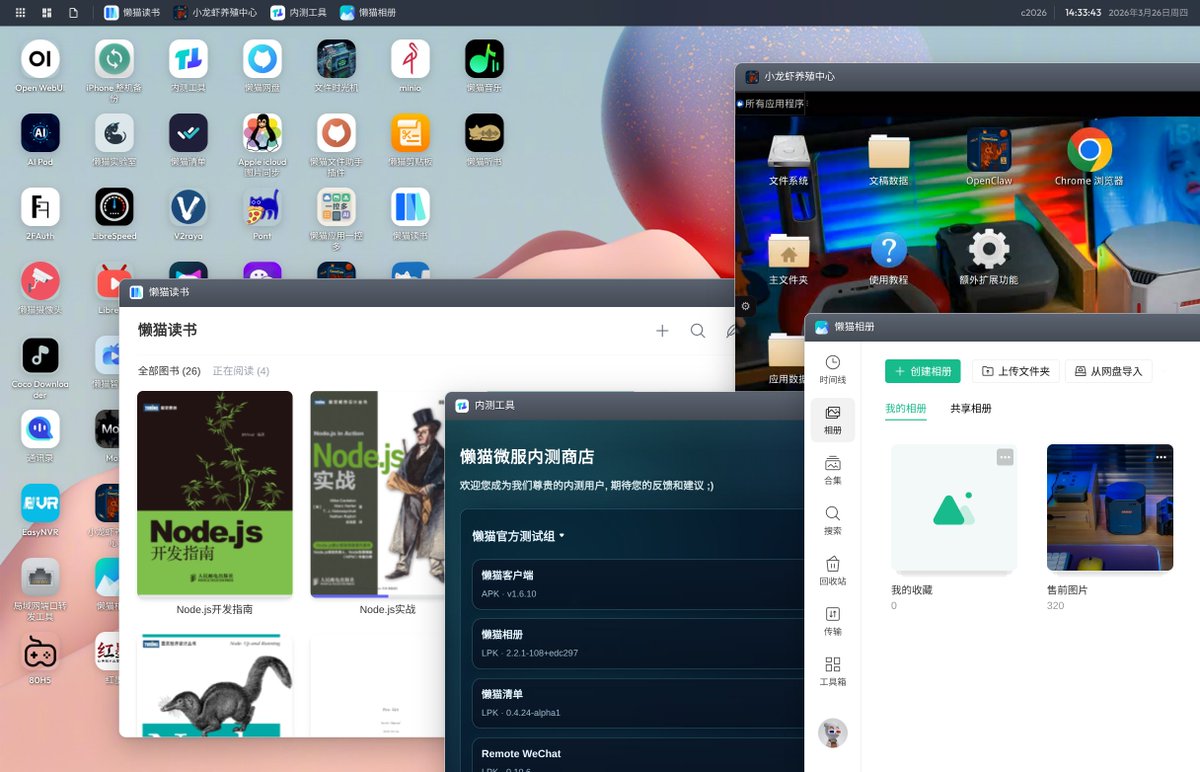The width and height of the screenshot is (1200, 772).
Task: Open the 2FAuth desktop app
Action: [40, 207]
